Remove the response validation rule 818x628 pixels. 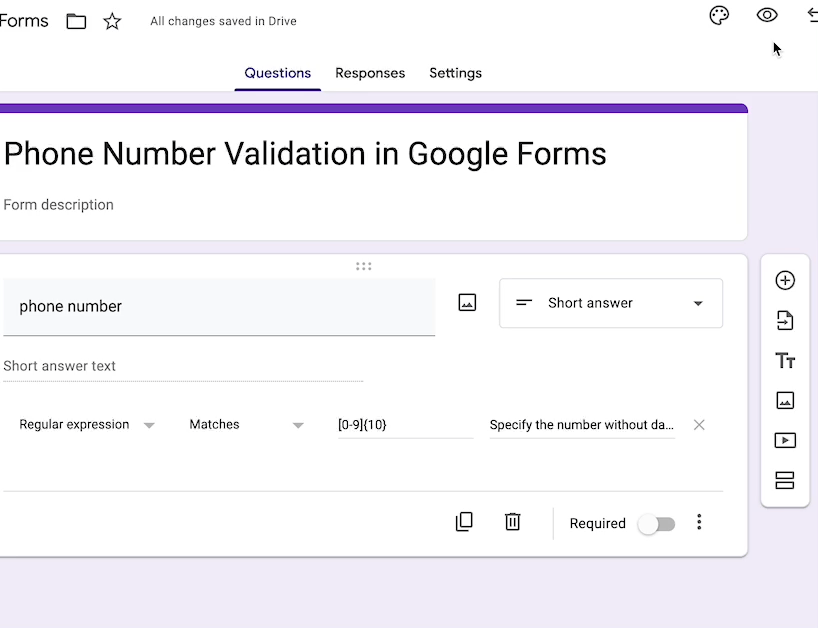699,425
